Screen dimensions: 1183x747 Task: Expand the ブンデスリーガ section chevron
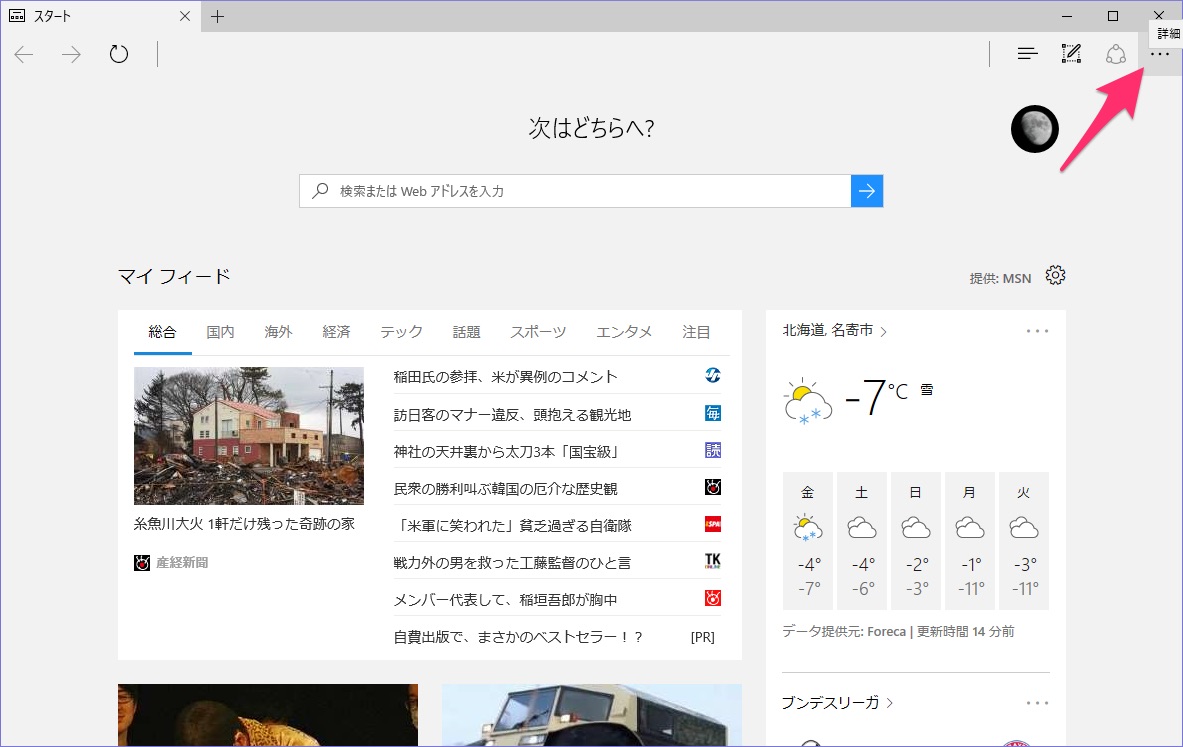pos(890,702)
